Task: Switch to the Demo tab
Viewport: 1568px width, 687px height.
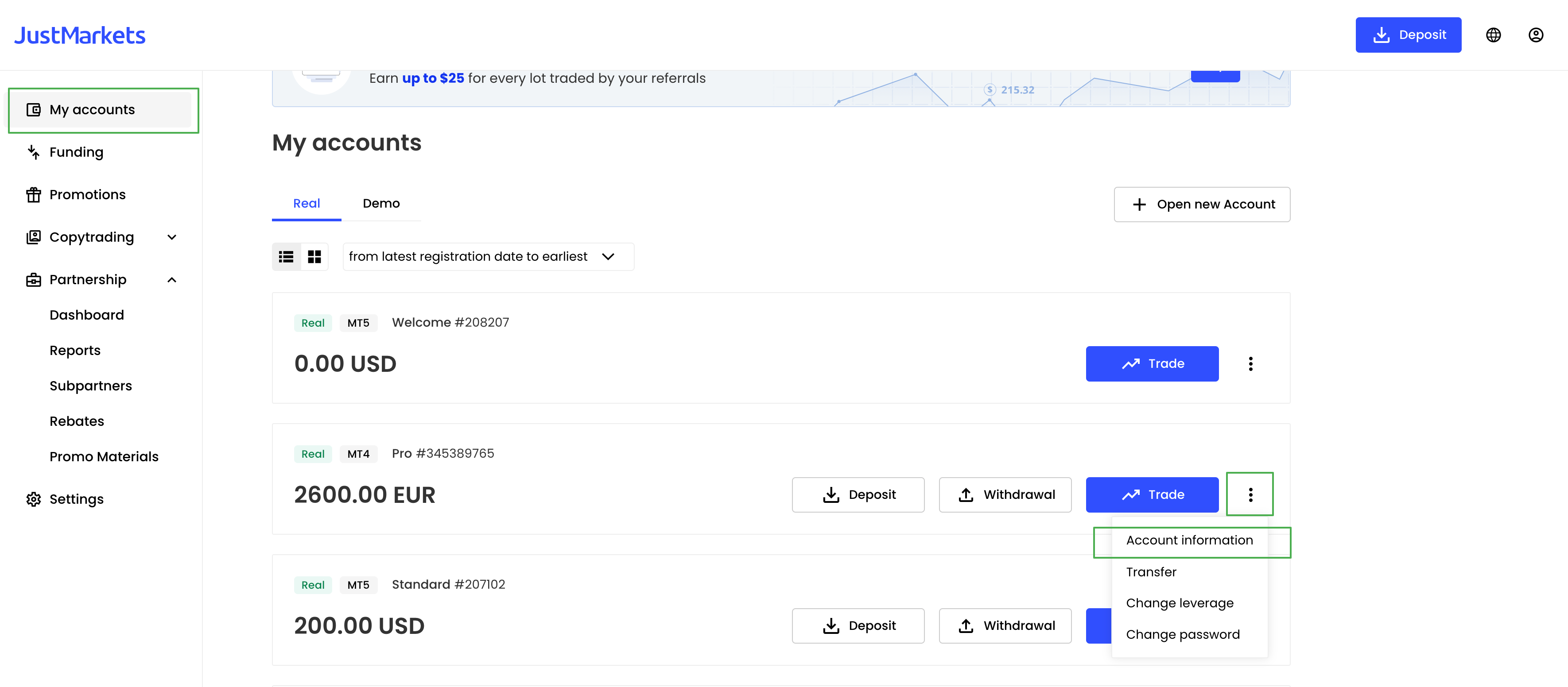Action: 381,203
